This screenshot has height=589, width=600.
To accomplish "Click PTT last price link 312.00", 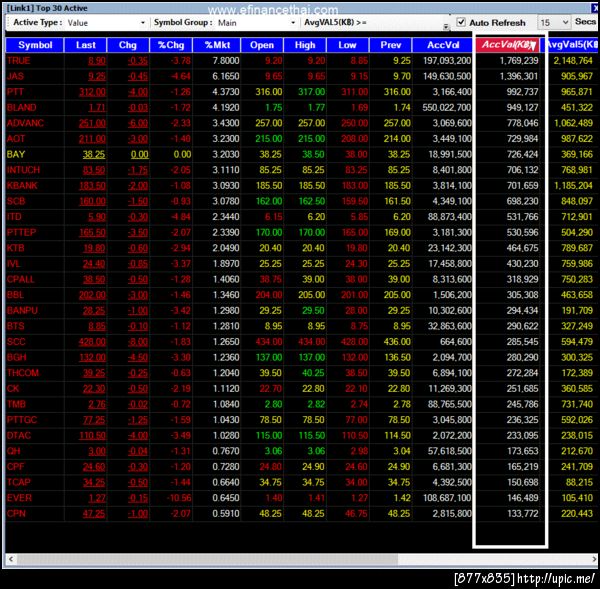I will 92,92.
